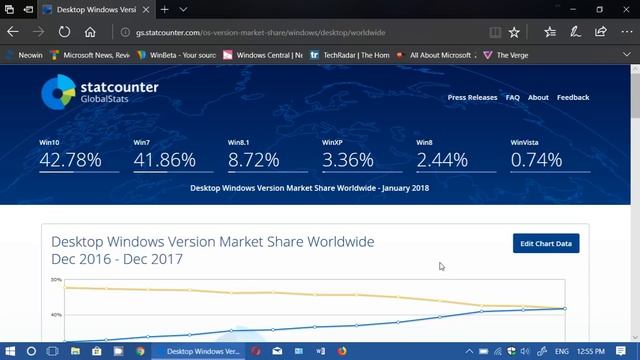This screenshot has width=640, height=360.
Task: Share this page
Action: click(x=601, y=32)
